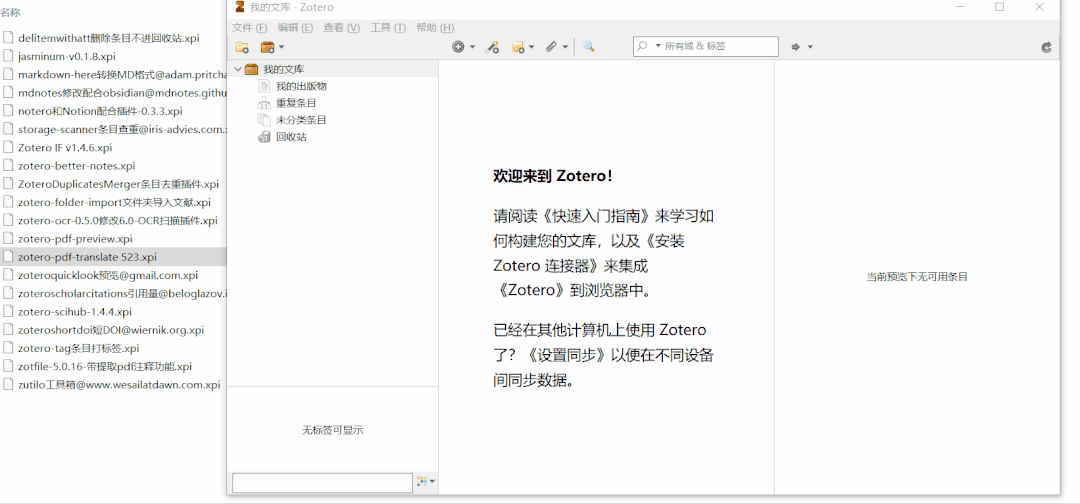Image resolution: width=1080 pixels, height=504 pixels.
Task: Click the Advanced Search magnifier icon
Action: (x=588, y=47)
